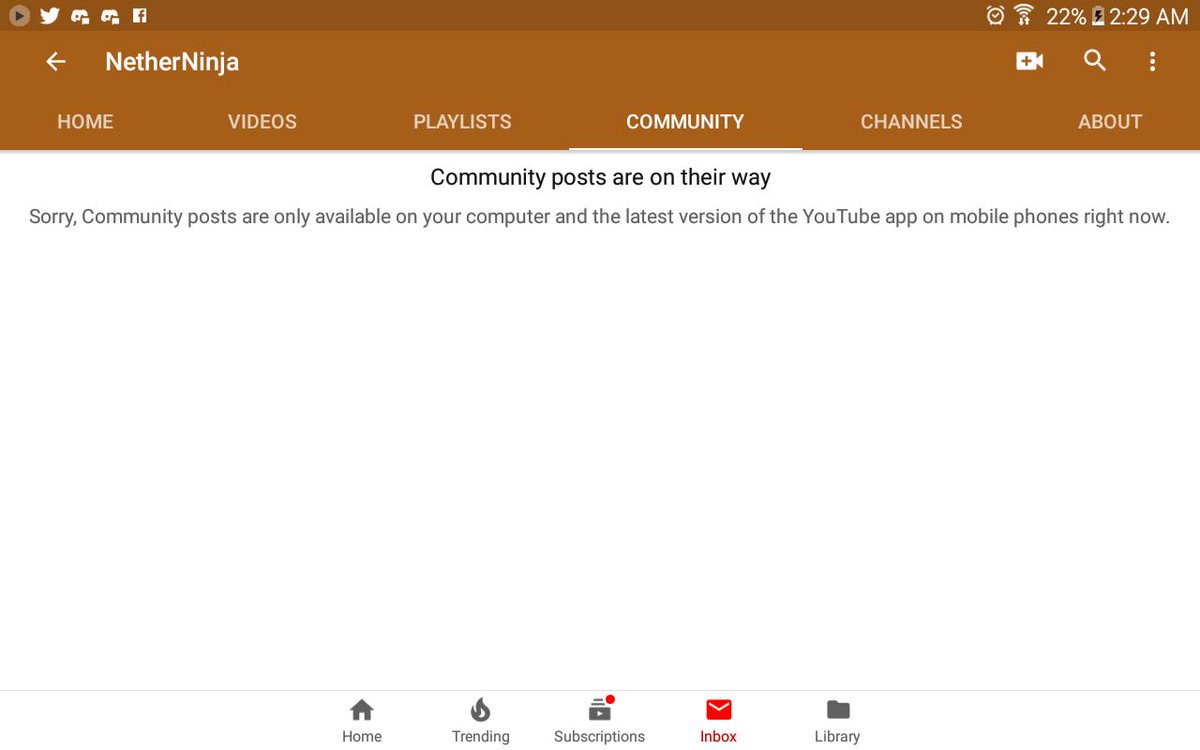Tap the back arrow beside NetherNinja
Screen dimensions: 1200x750
tap(56, 62)
